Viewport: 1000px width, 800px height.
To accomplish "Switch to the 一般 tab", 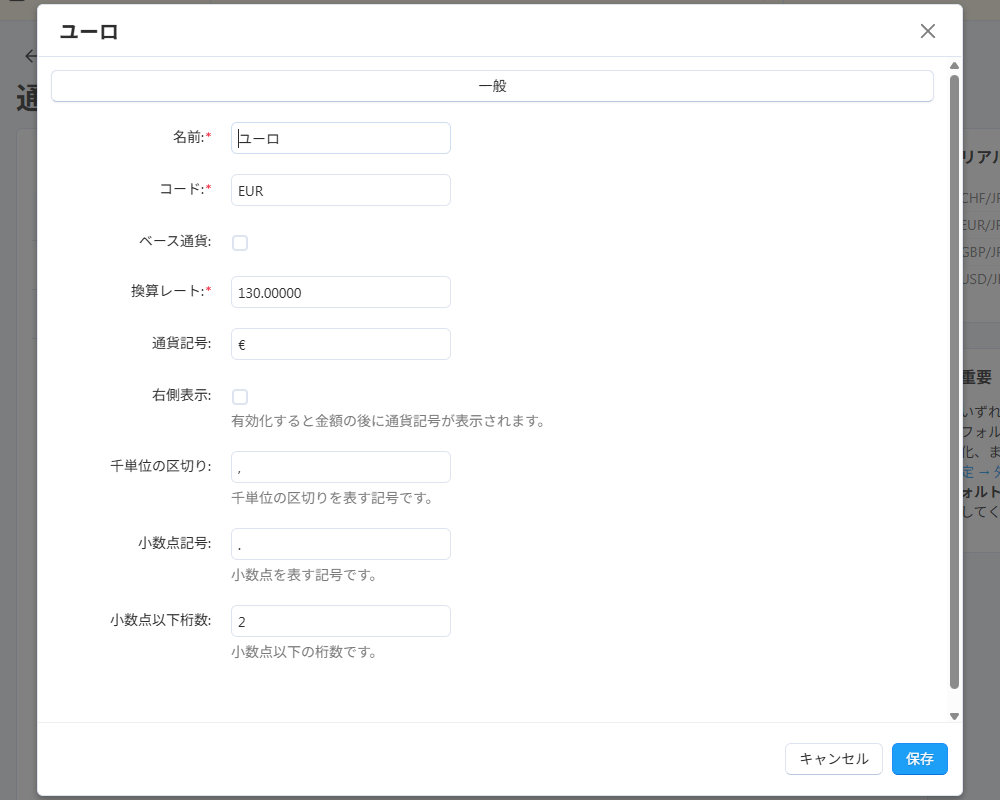I will [x=492, y=86].
